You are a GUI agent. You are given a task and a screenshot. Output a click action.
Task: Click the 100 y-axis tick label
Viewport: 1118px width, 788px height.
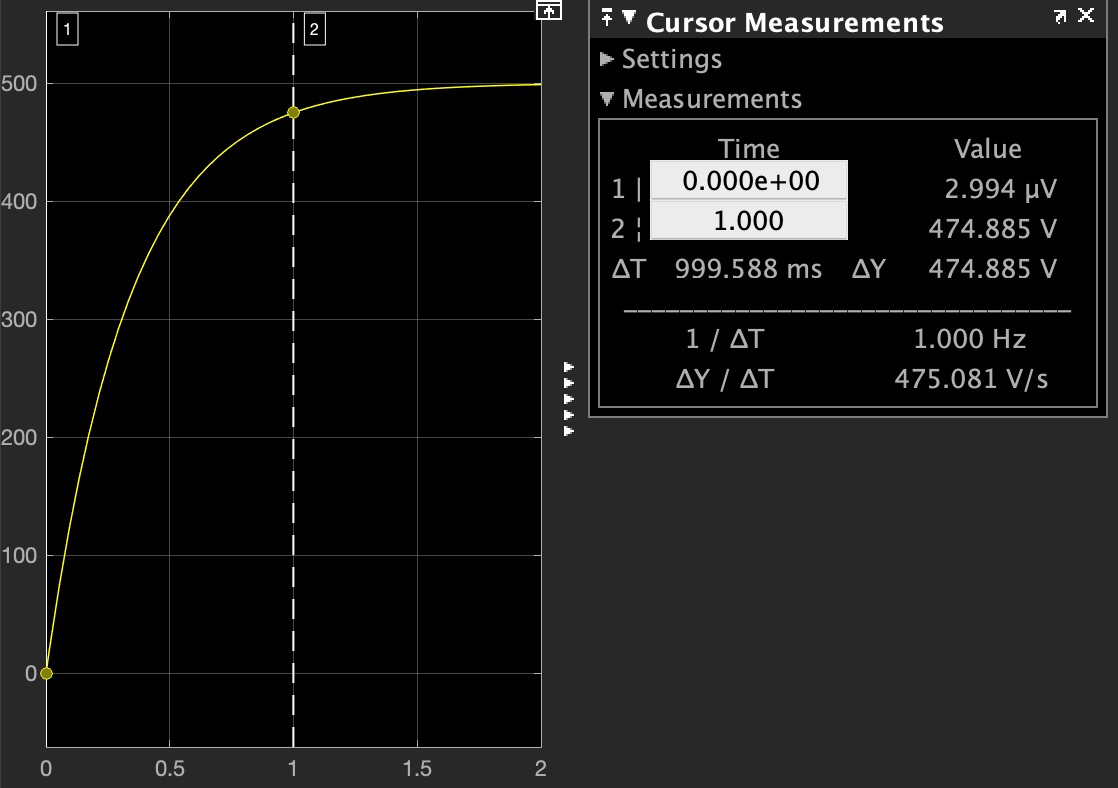click(x=19, y=555)
